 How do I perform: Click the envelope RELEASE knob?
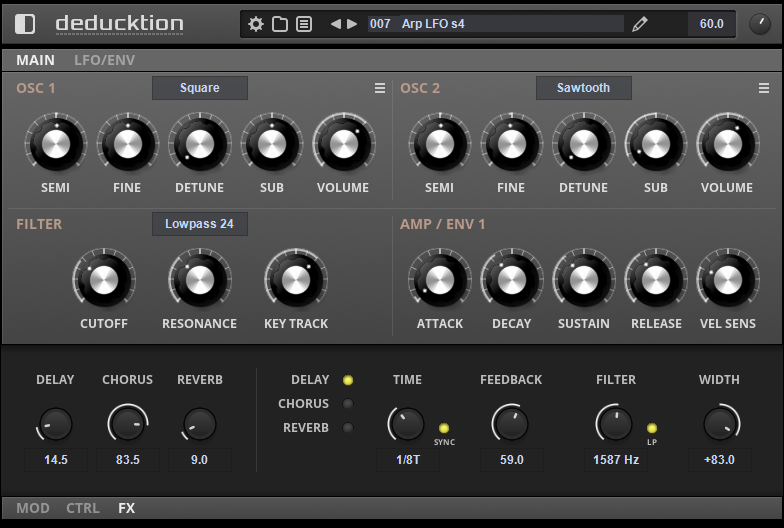click(656, 280)
